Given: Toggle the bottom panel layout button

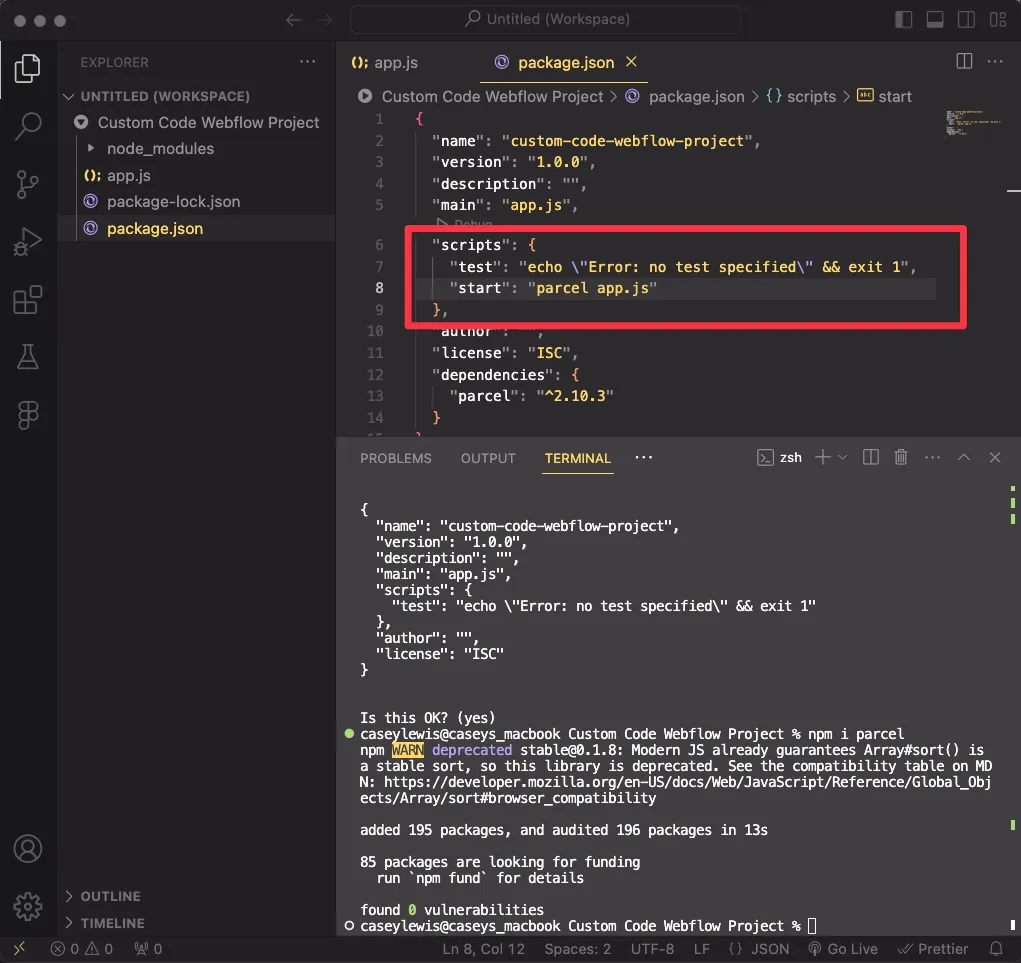Looking at the screenshot, I should click(936, 20).
